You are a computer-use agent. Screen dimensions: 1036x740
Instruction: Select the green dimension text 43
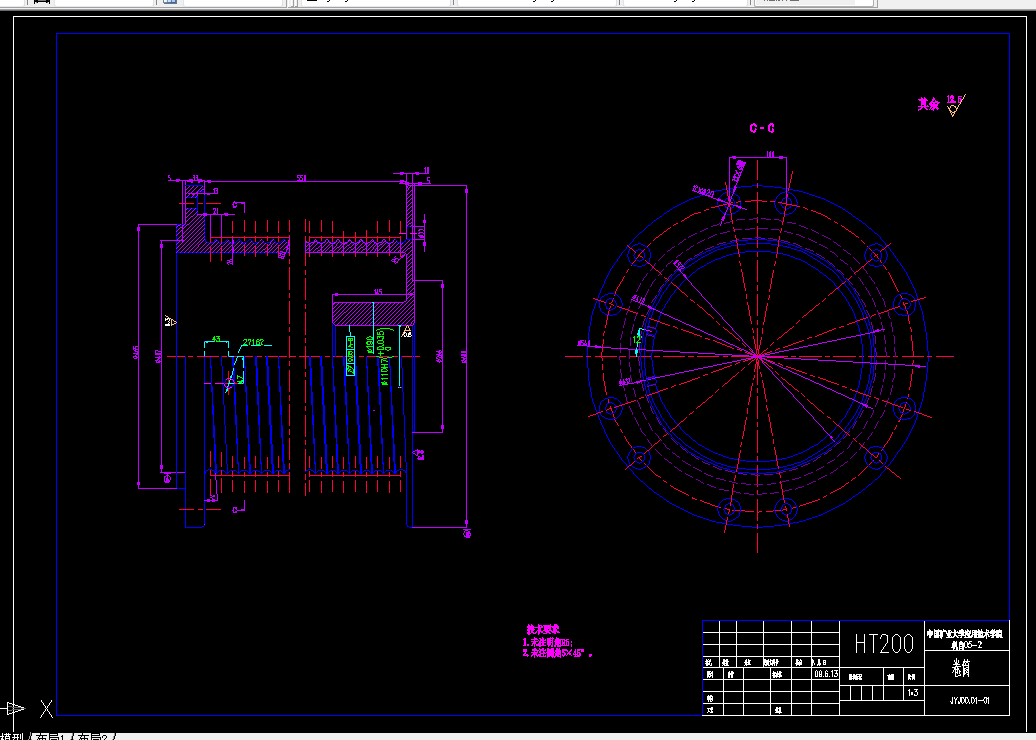(x=215, y=339)
